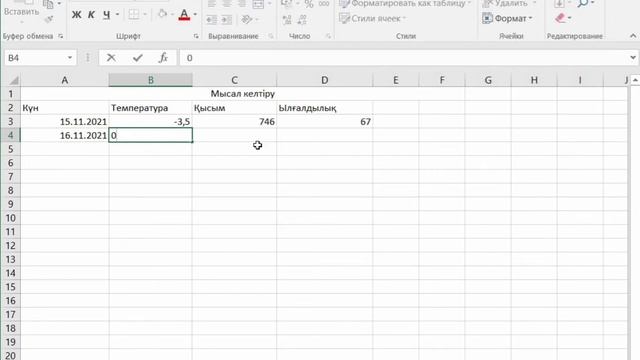
Task: Open the underline style dropdown arrow
Action: (117, 15)
